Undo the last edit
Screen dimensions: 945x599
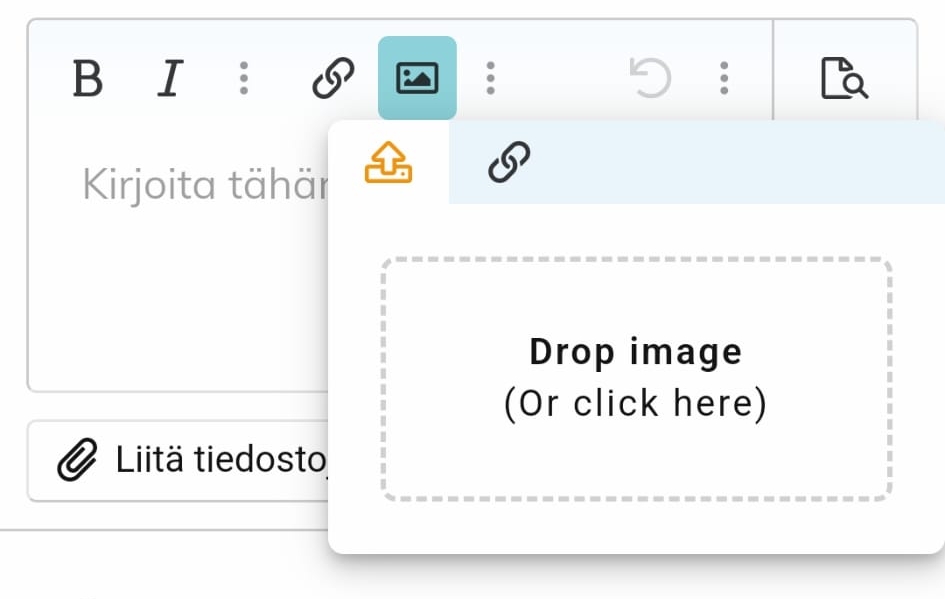point(650,78)
